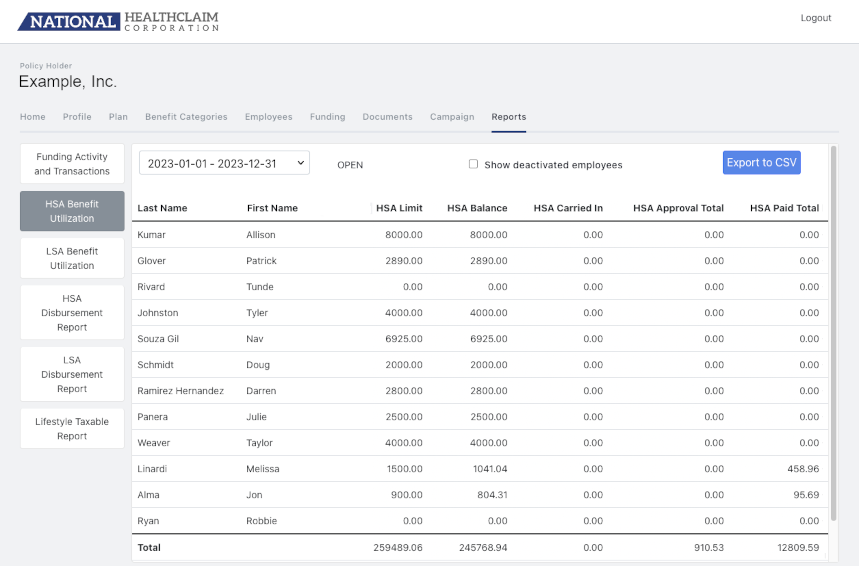
Task: Open the HSA Disbursement Report
Action: click(x=72, y=313)
